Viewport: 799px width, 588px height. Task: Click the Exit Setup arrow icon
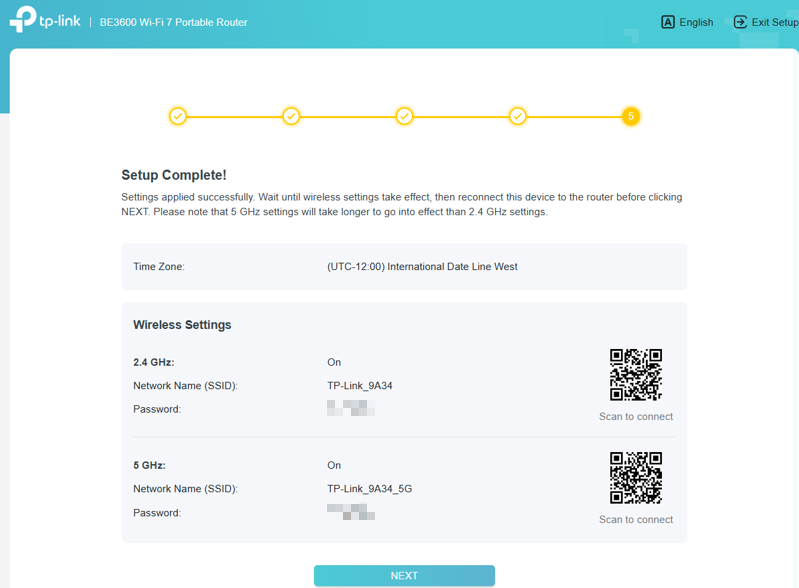[x=740, y=22]
